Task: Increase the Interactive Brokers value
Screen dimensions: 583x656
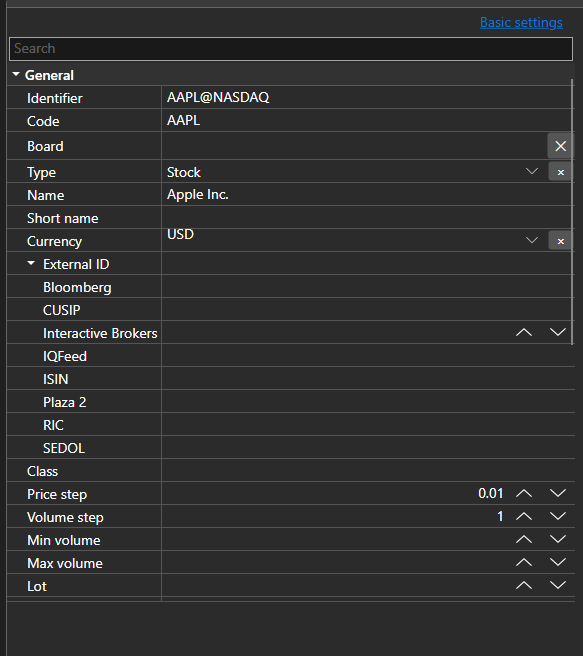Action: (x=524, y=333)
